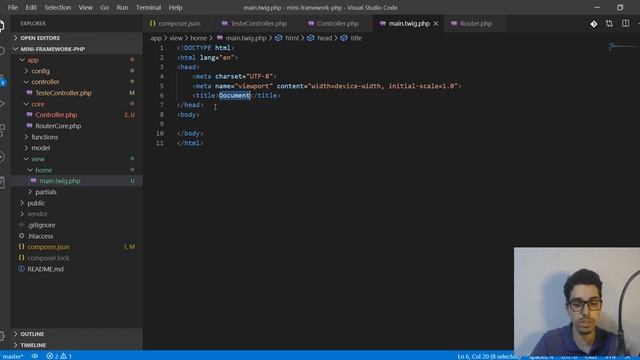The image size is (640, 360).
Task: Click line number 9 in the gutter
Action: pyautogui.click(x=162, y=124)
